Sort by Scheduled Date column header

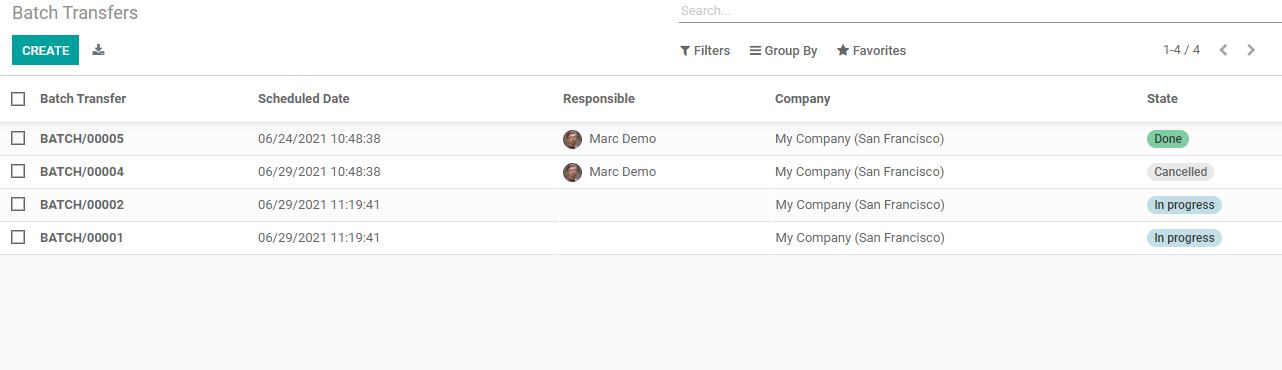(304, 99)
